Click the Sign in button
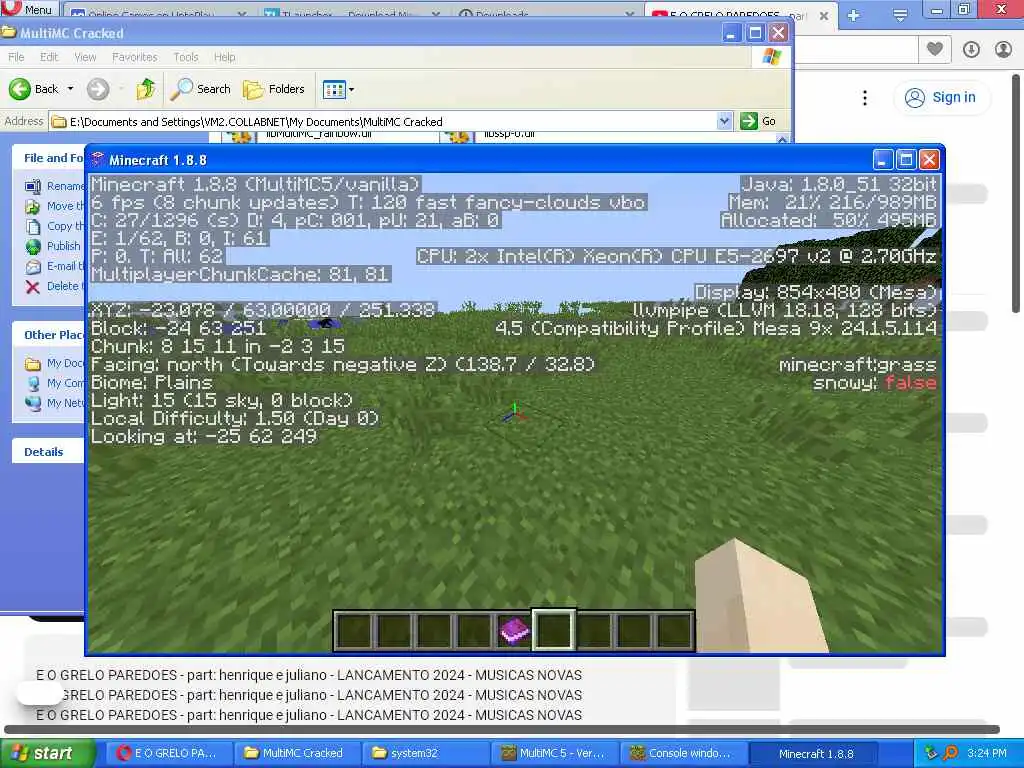Screen dimensions: 1024x768 point(940,97)
